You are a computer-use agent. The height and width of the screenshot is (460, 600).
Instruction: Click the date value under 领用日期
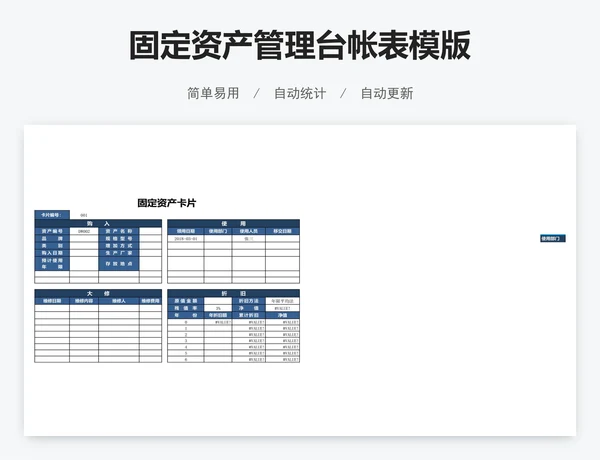pos(186,238)
